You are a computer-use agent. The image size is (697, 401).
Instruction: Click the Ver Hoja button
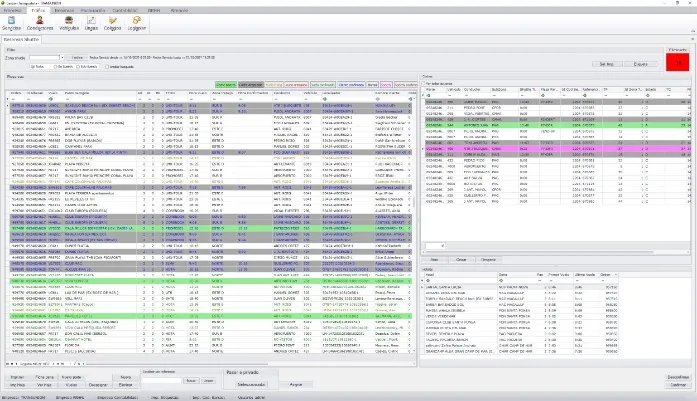(x=44, y=385)
